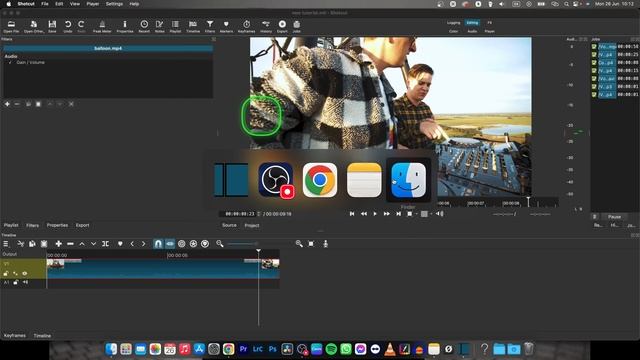Append clip to track with timeline plus
The image size is (640, 360).
coord(58,244)
